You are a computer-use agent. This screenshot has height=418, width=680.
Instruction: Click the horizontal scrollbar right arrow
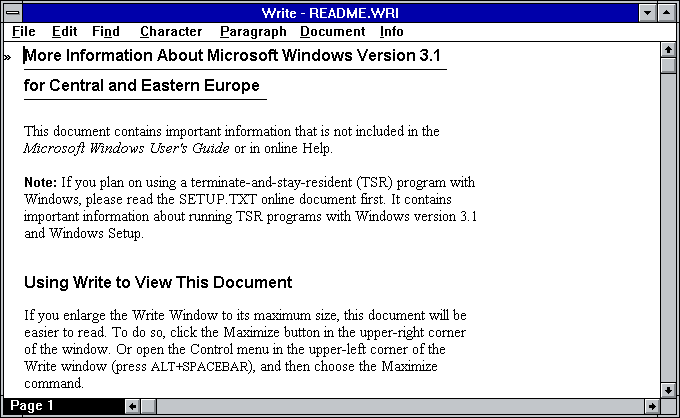pyautogui.click(x=652, y=406)
